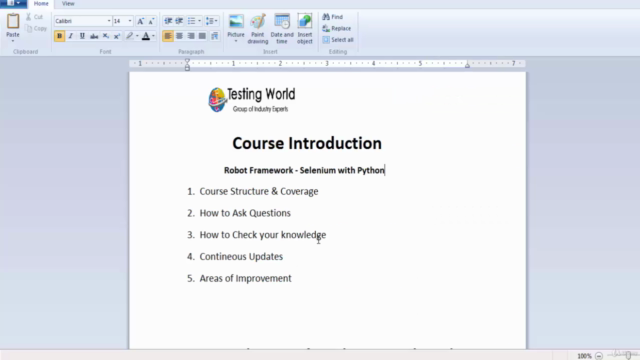
Task: Open the Line spacing dropdown
Action: tap(211, 21)
